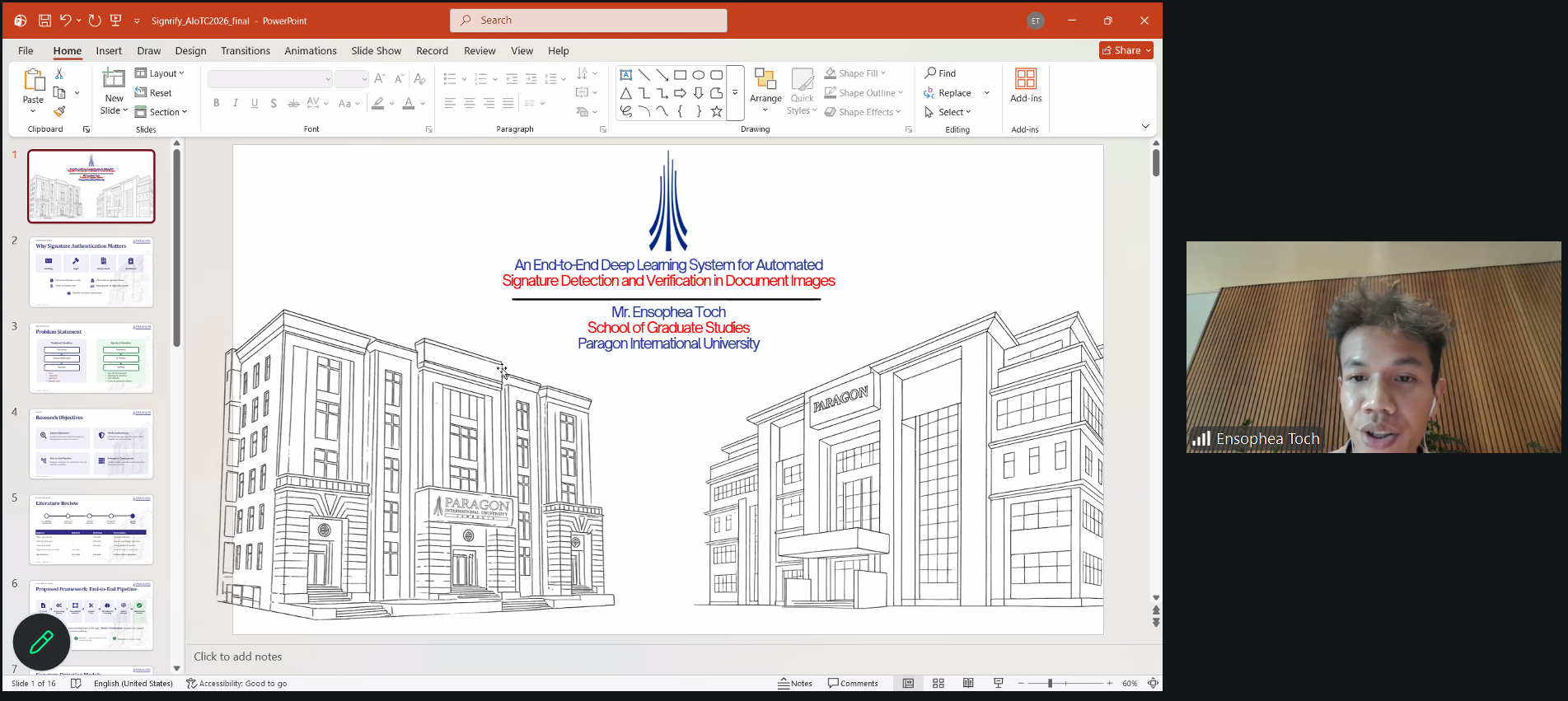Open the Arrange dropdown
This screenshot has width=1568, height=701.
pyautogui.click(x=765, y=91)
